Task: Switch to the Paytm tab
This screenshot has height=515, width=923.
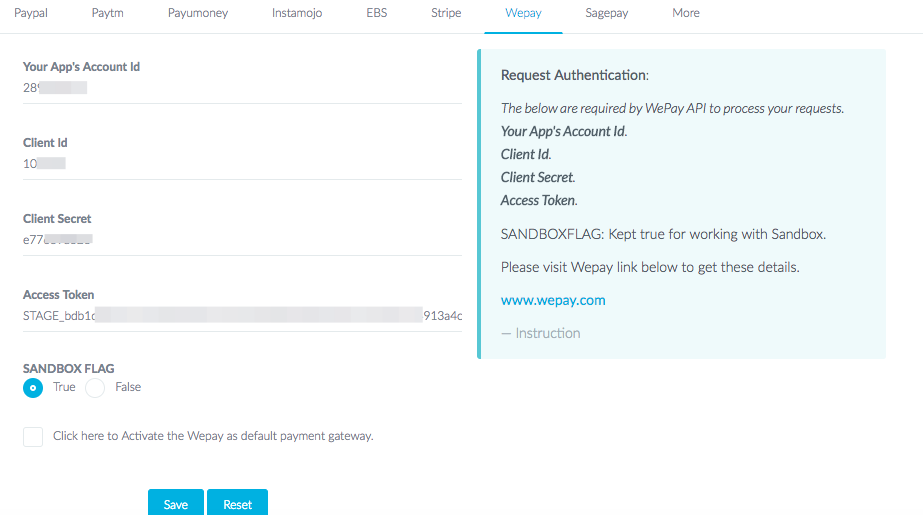Action: [x=107, y=13]
